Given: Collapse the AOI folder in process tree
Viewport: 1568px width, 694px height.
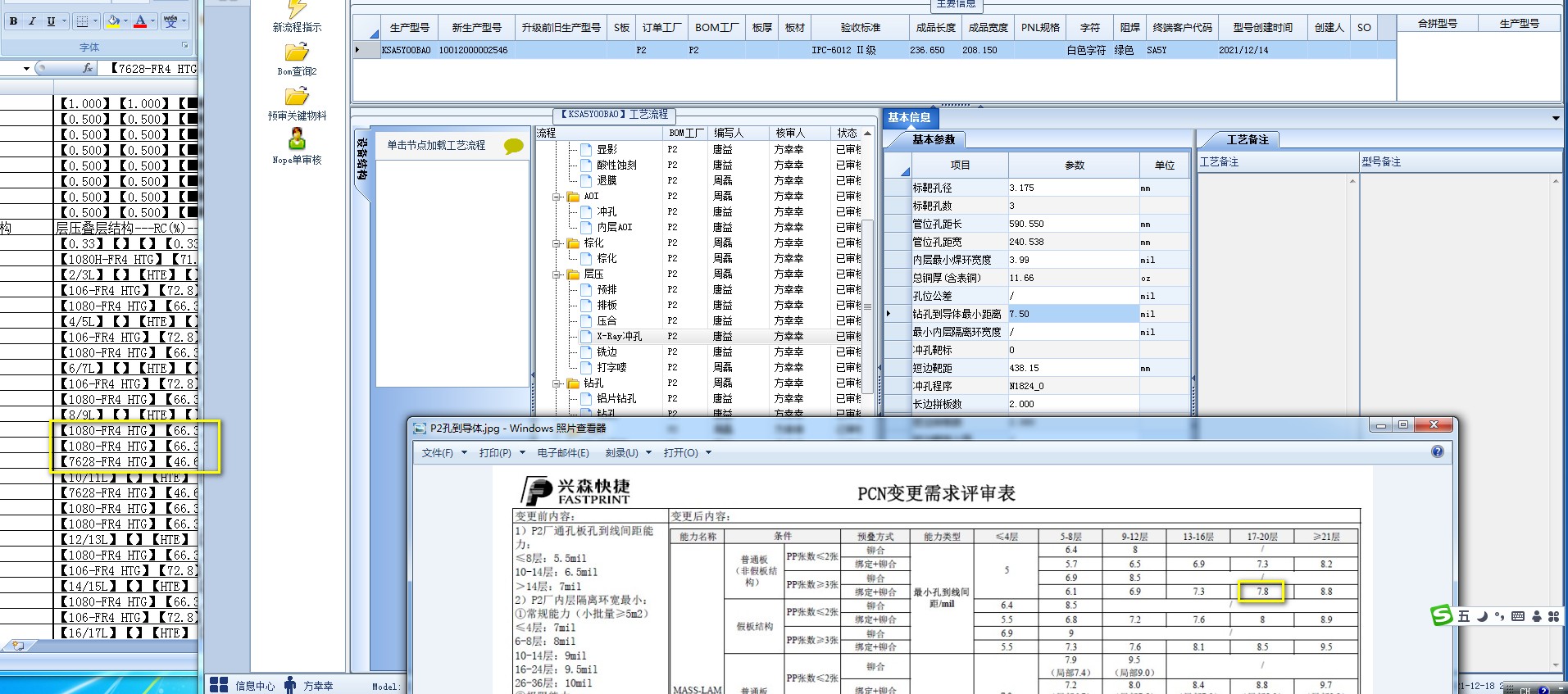Looking at the screenshot, I should click(557, 197).
